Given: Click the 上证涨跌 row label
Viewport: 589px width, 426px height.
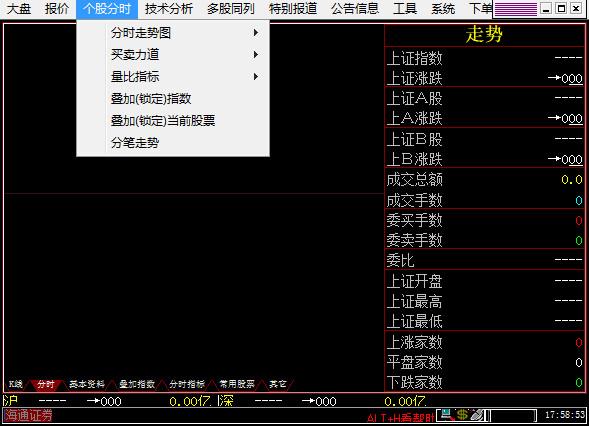Looking at the screenshot, I should coord(415,78).
